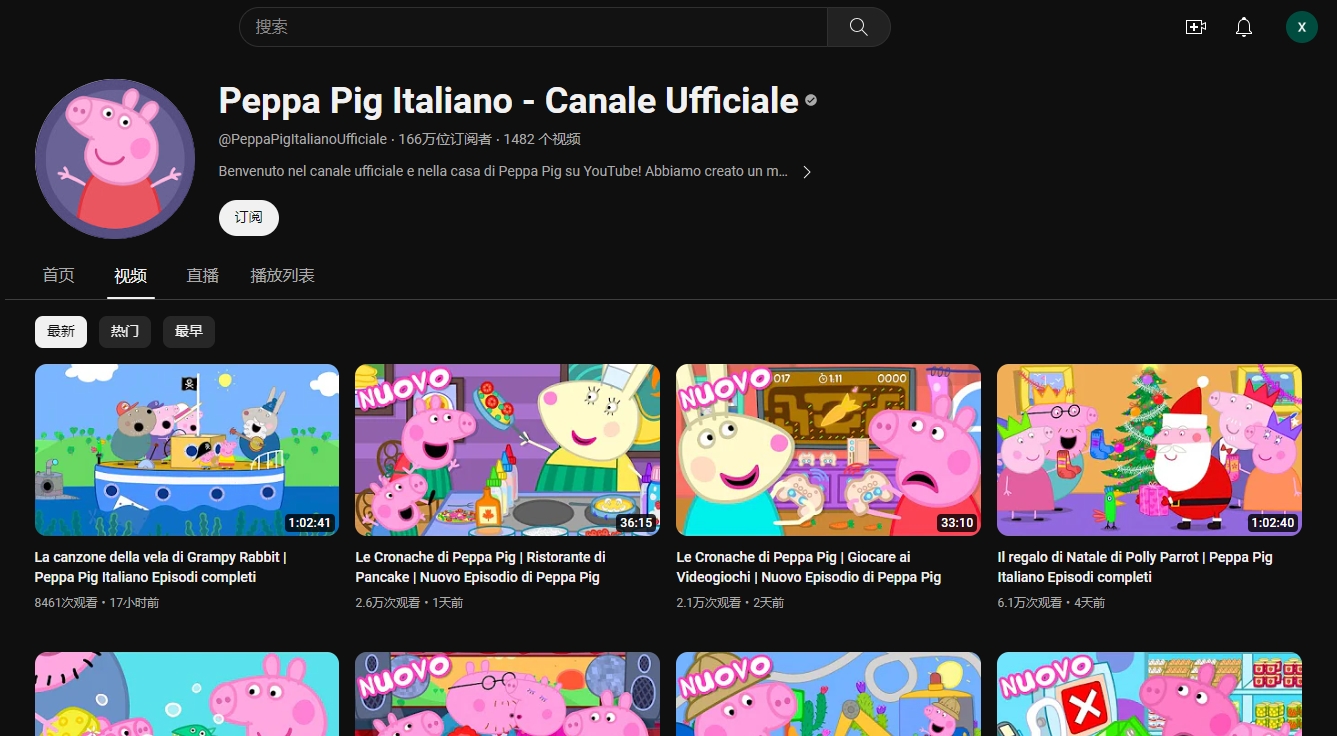Open the Polly Parrot Christmas thumbnail
Viewport: 1337px width, 736px height.
(x=1149, y=450)
